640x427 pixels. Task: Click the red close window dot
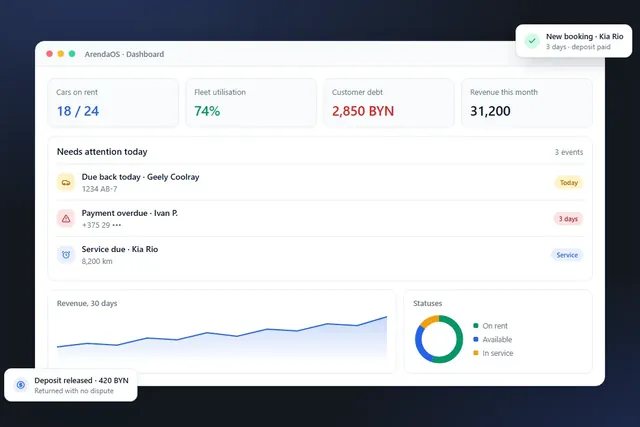(x=49, y=54)
